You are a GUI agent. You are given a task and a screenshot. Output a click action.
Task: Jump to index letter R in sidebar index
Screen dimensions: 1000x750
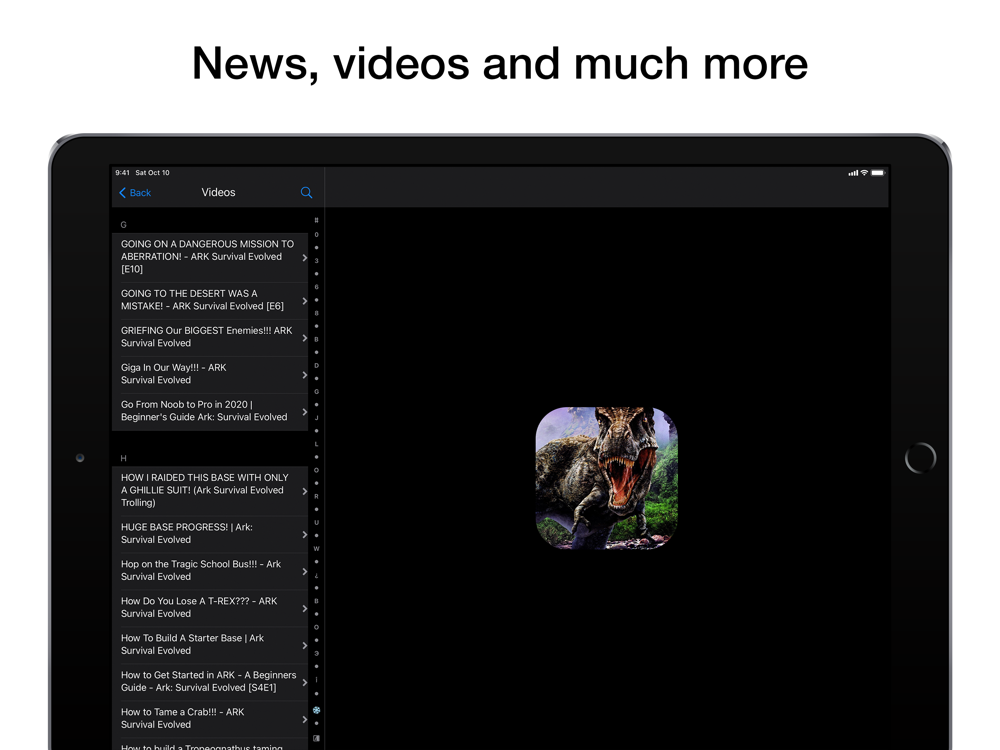pos(316,496)
